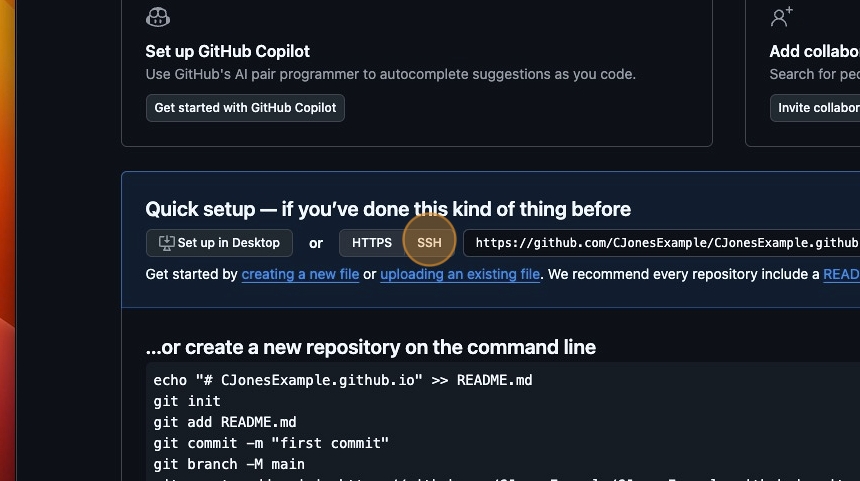This screenshot has height=481, width=860.
Task: Open the creating a new file link
Action: click(300, 274)
